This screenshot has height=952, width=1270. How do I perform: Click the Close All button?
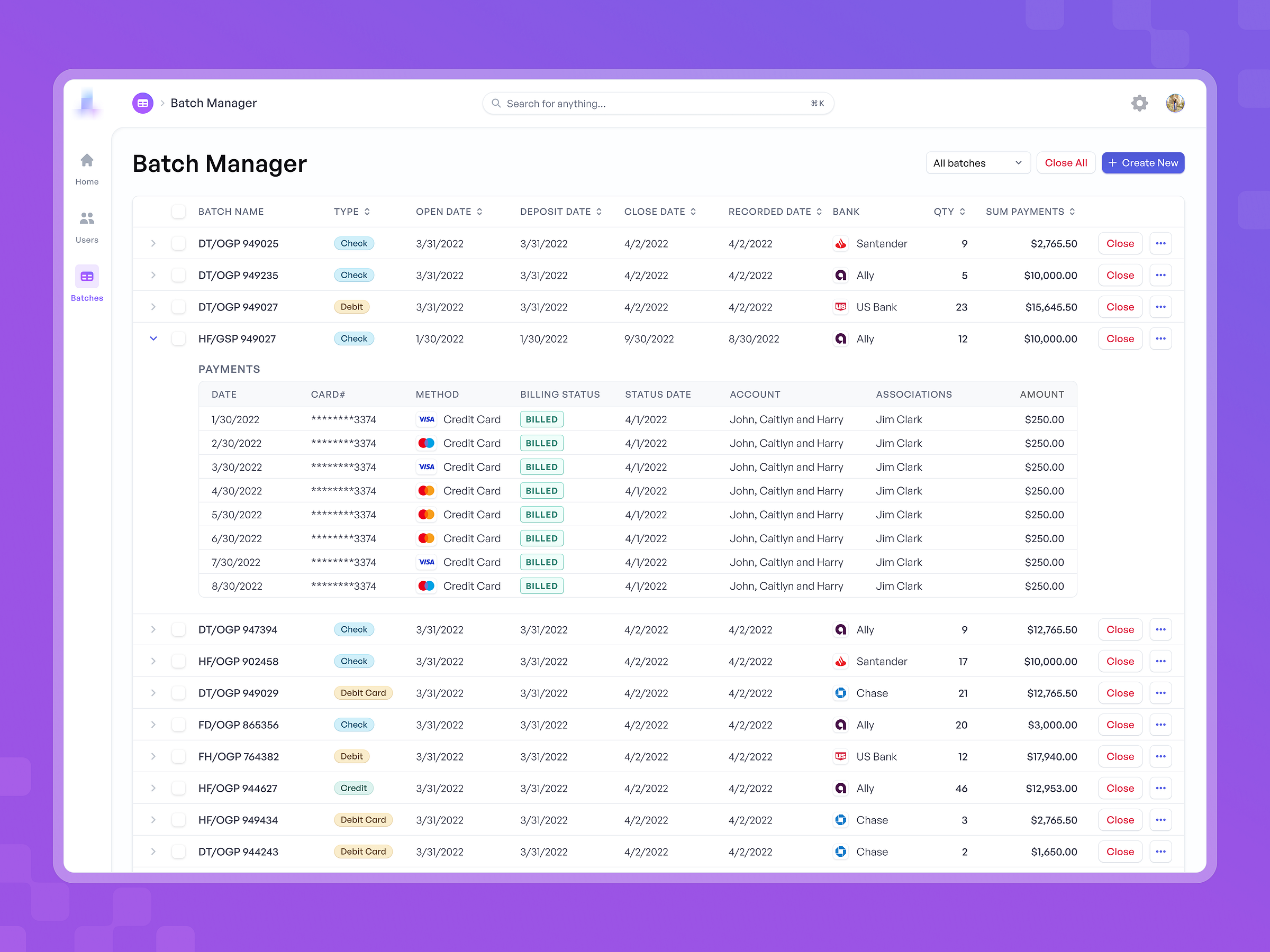1066,162
